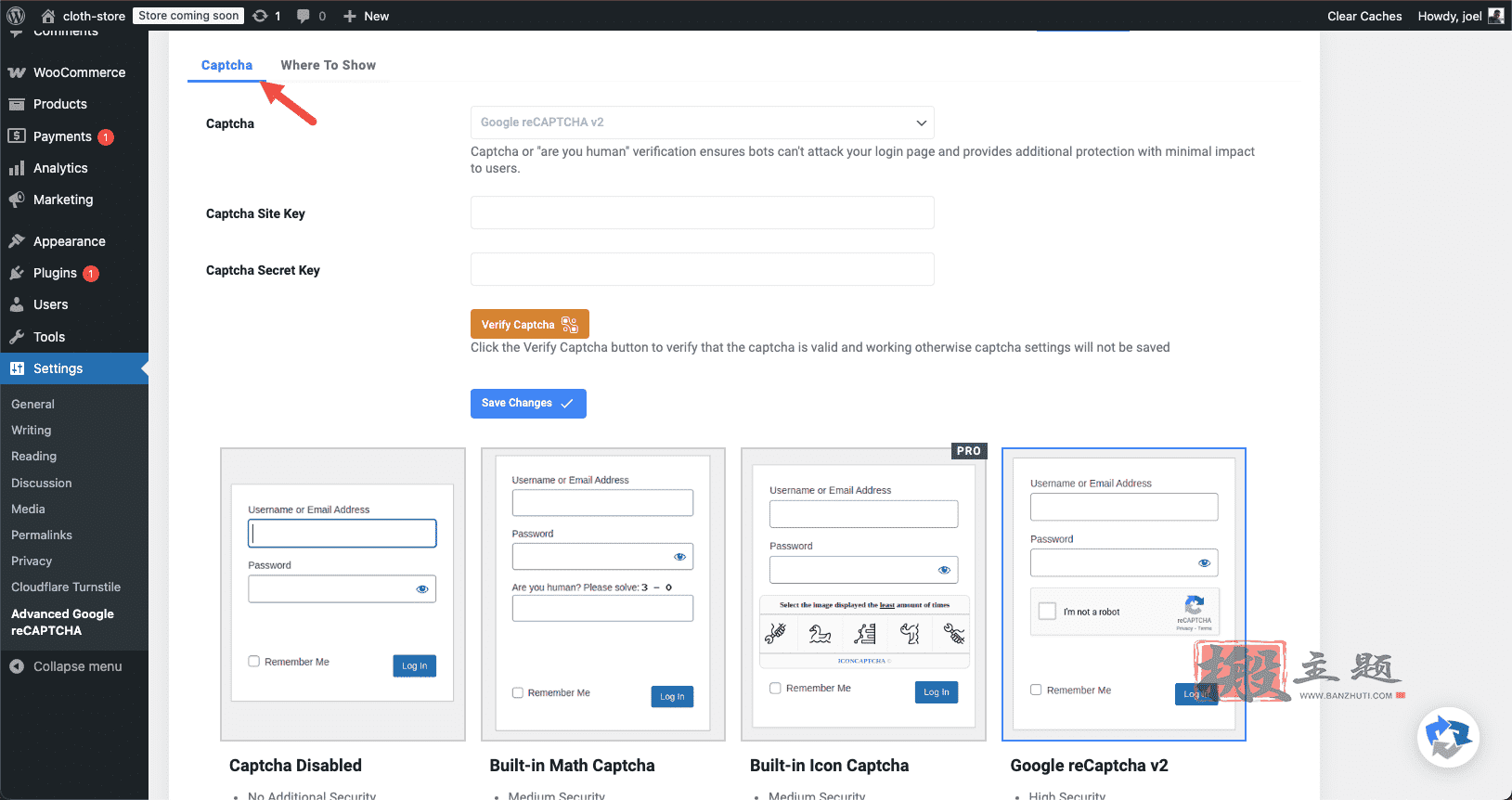Click the New plus icon in admin bar
The image size is (1512, 800).
pyautogui.click(x=350, y=16)
